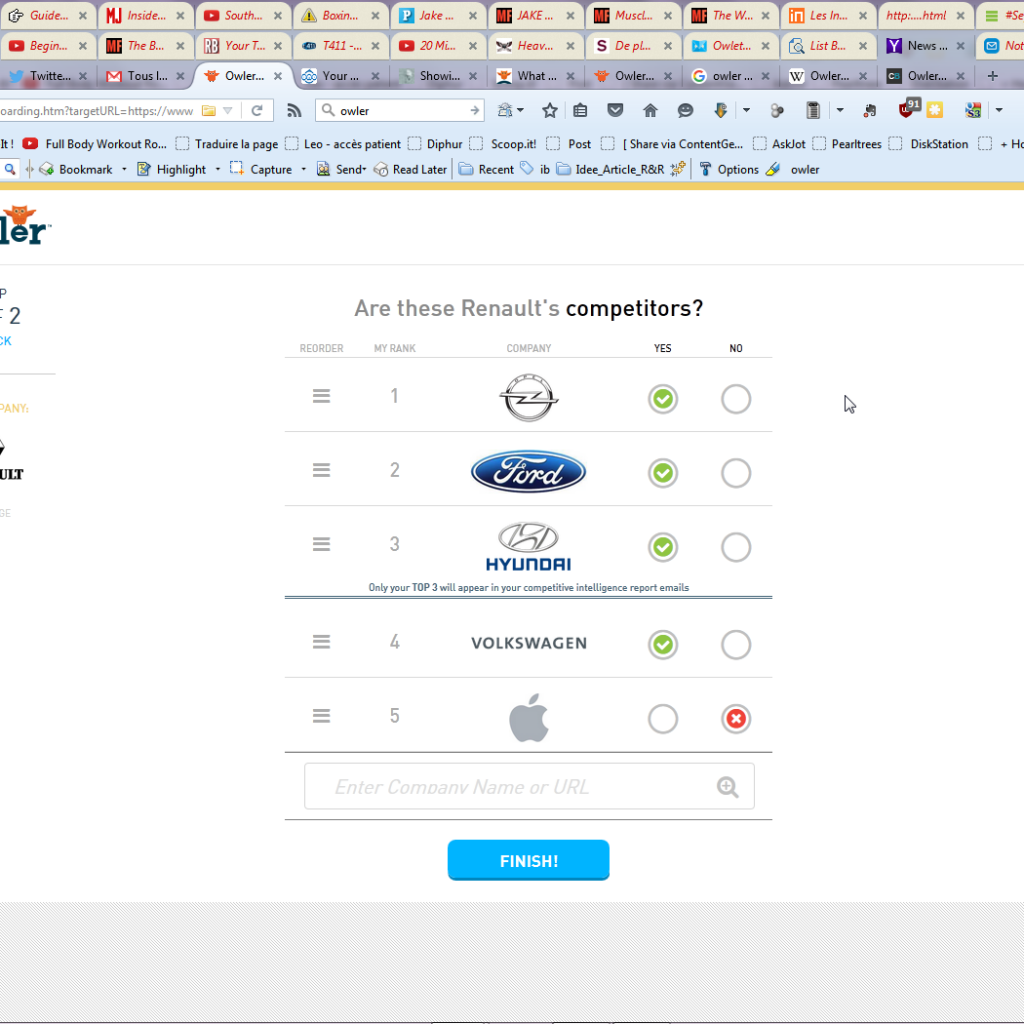
Task: Open the Highlight dropdown arrow
Action: click(217, 169)
